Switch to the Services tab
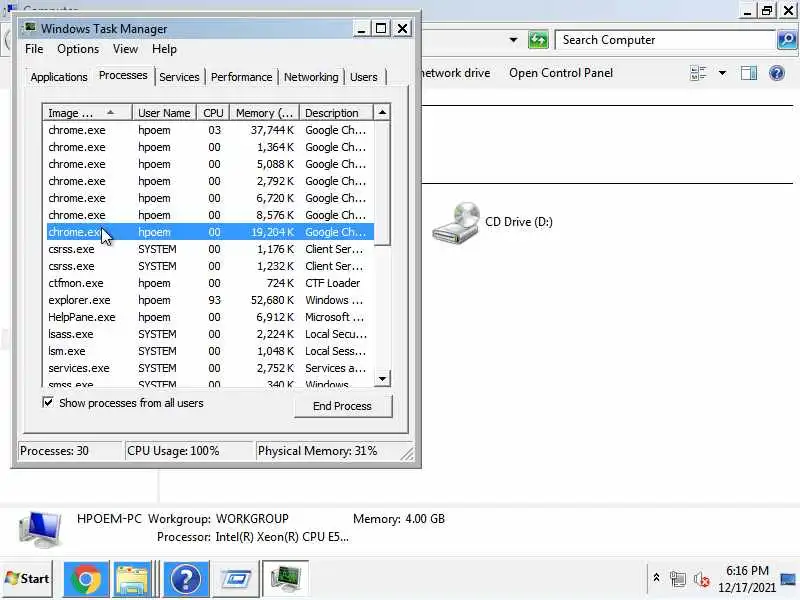 [x=179, y=77]
